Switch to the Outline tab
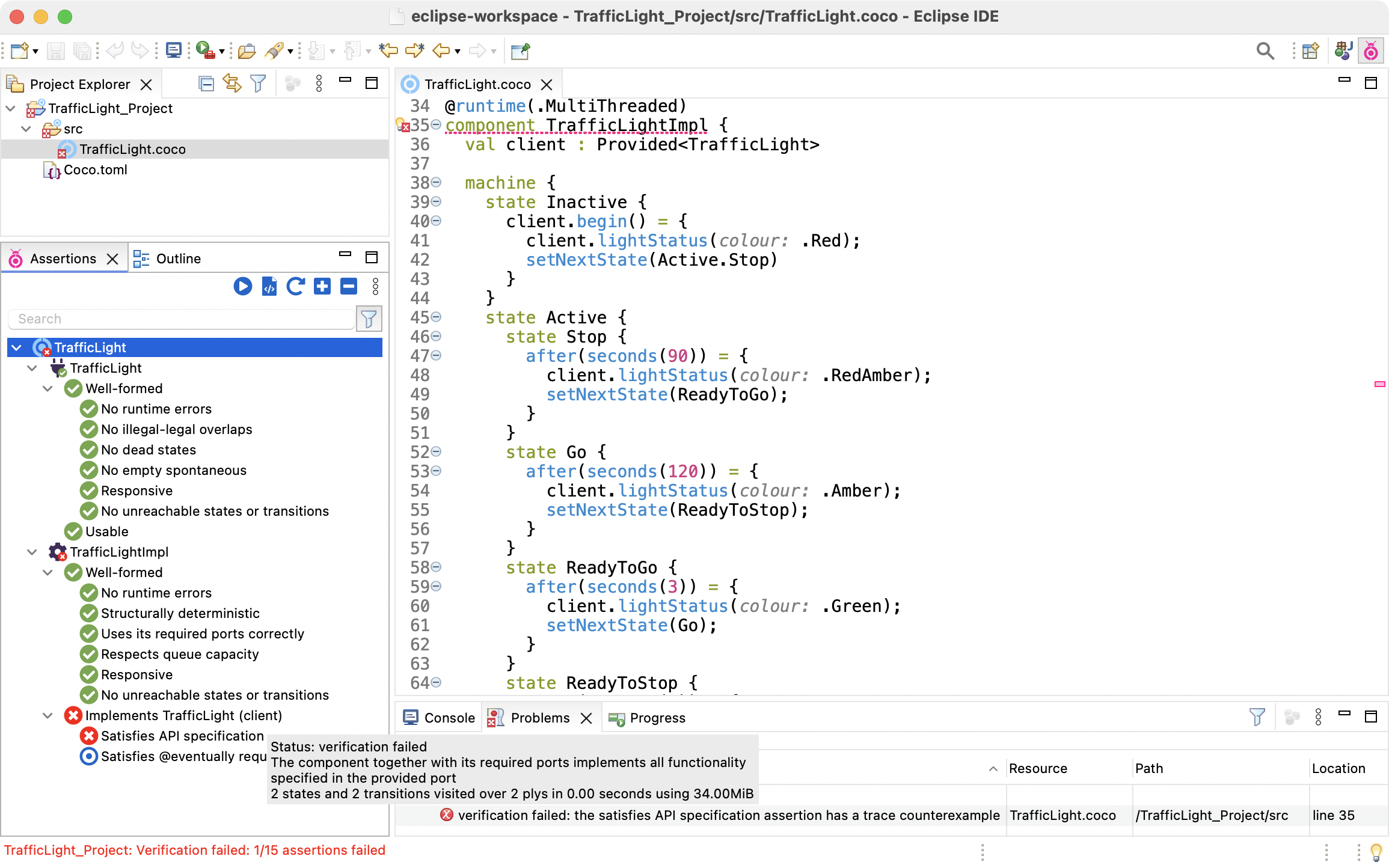The image size is (1389, 868). point(167,258)
